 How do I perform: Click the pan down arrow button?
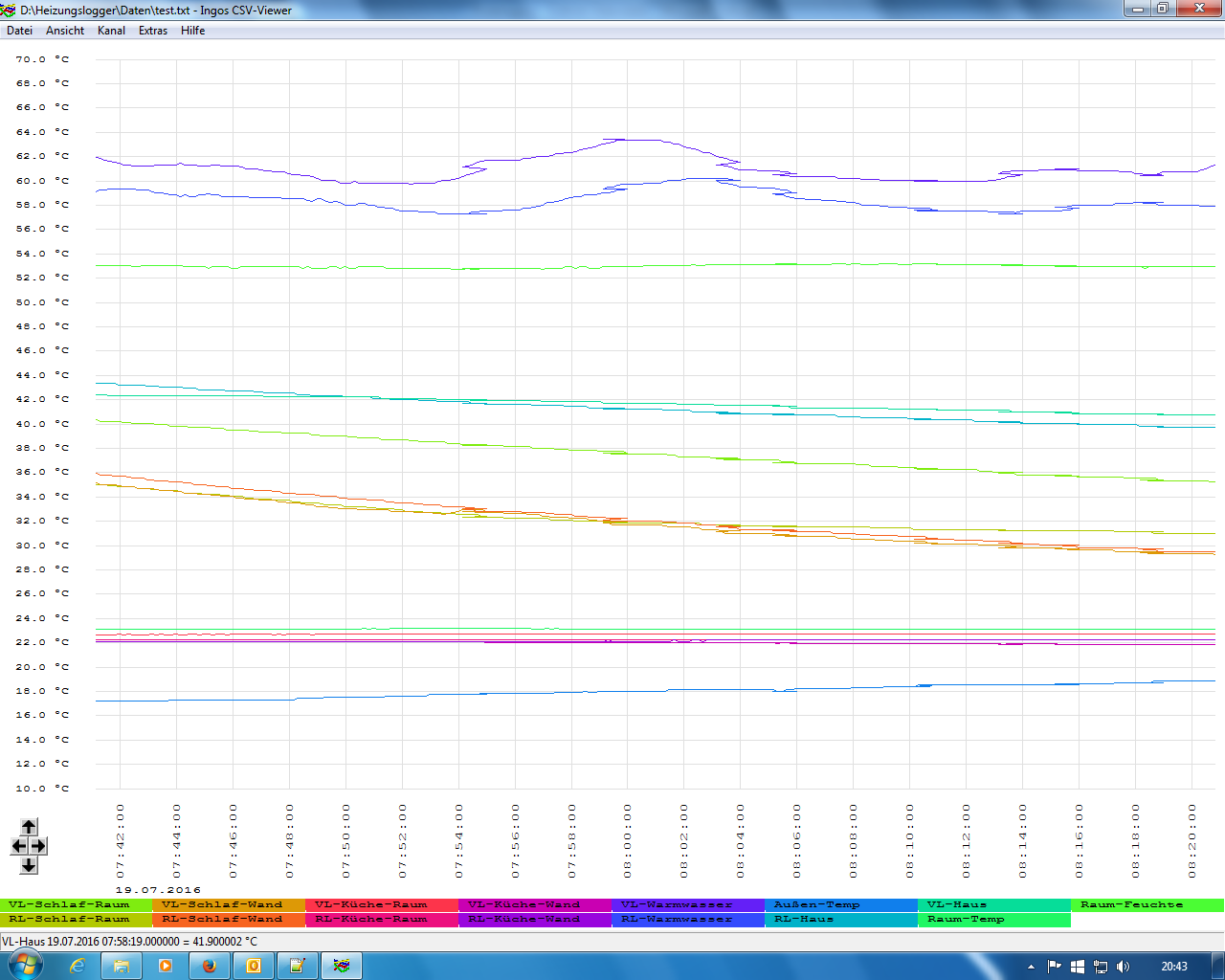[29, 865]
